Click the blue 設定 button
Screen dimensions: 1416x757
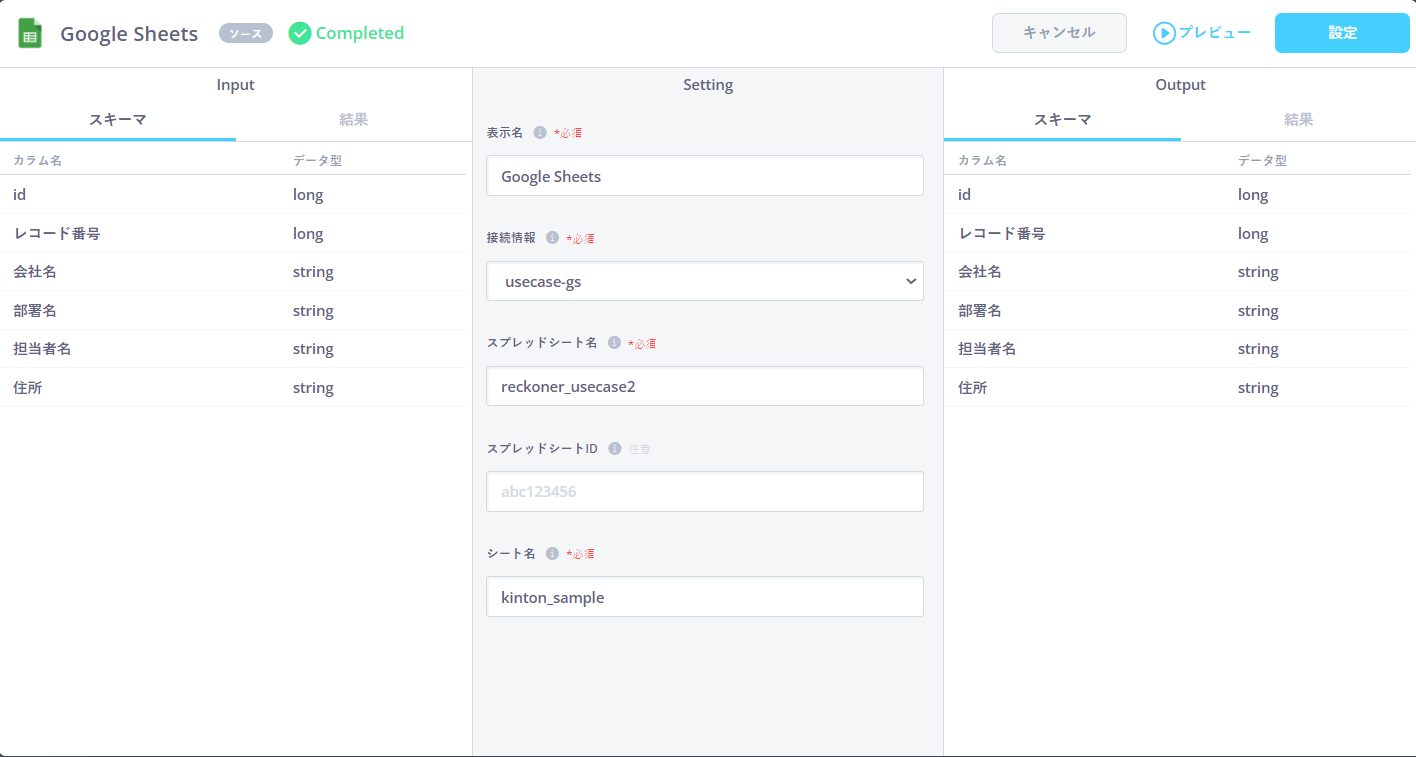[x=1342, y=33]
